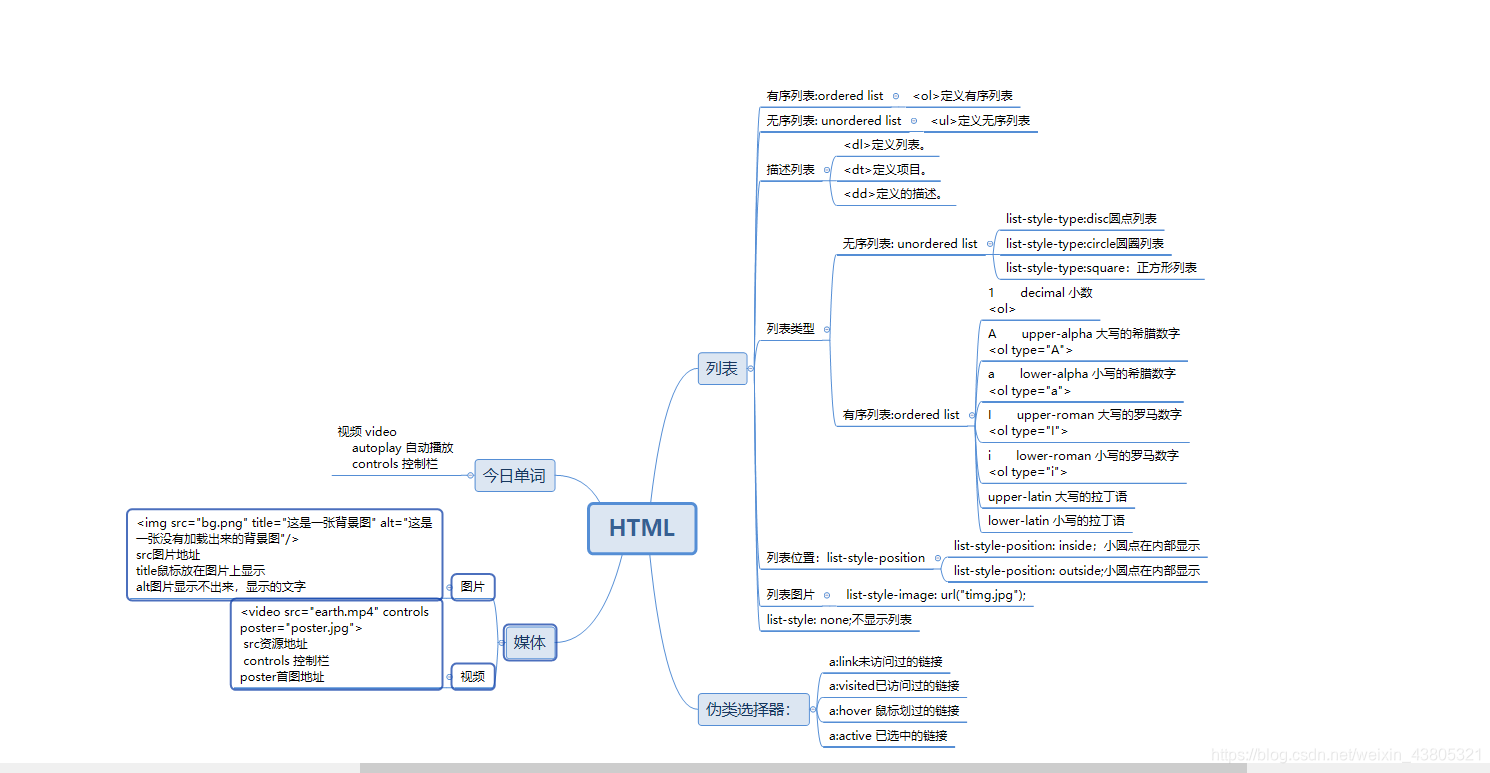Click a:link未访问过的链接 node

(x=886, y=662)
